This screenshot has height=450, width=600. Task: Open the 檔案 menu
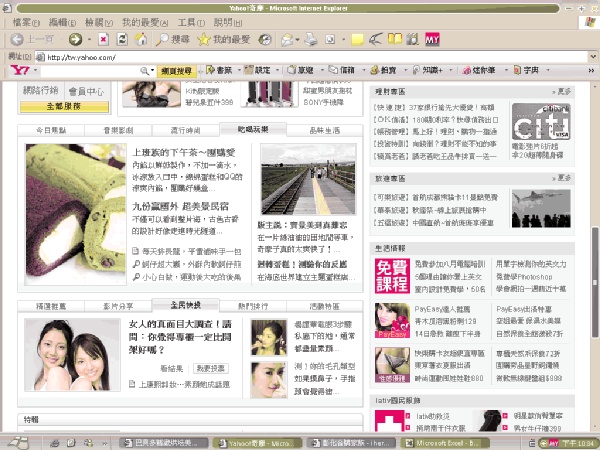[26, 23]
